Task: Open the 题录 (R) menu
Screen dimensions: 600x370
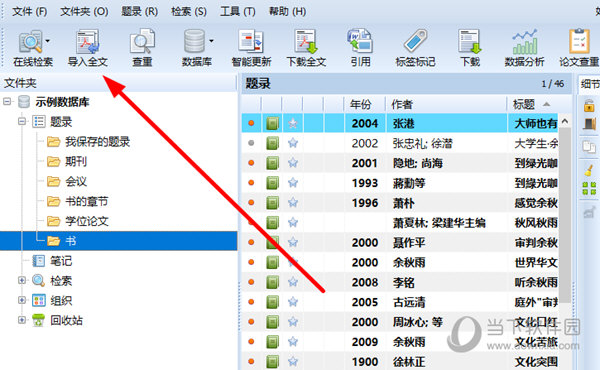Action: tap(139, 11)
